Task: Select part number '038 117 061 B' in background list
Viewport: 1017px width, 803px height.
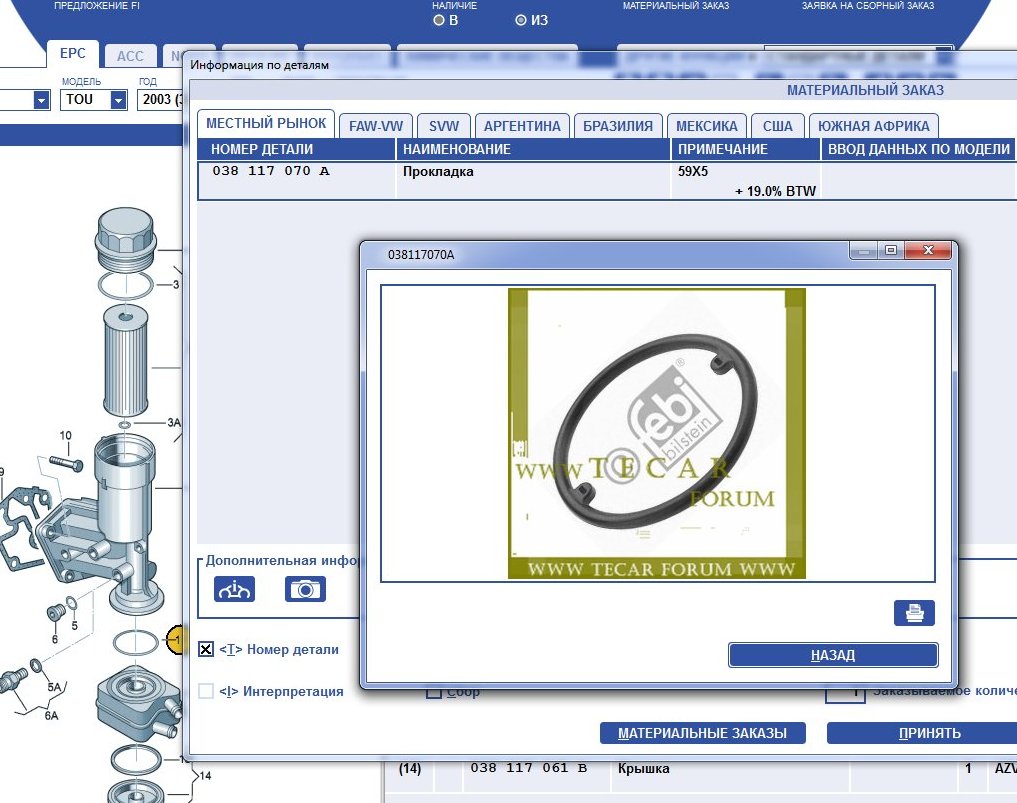Action: [x=529, y=768]
